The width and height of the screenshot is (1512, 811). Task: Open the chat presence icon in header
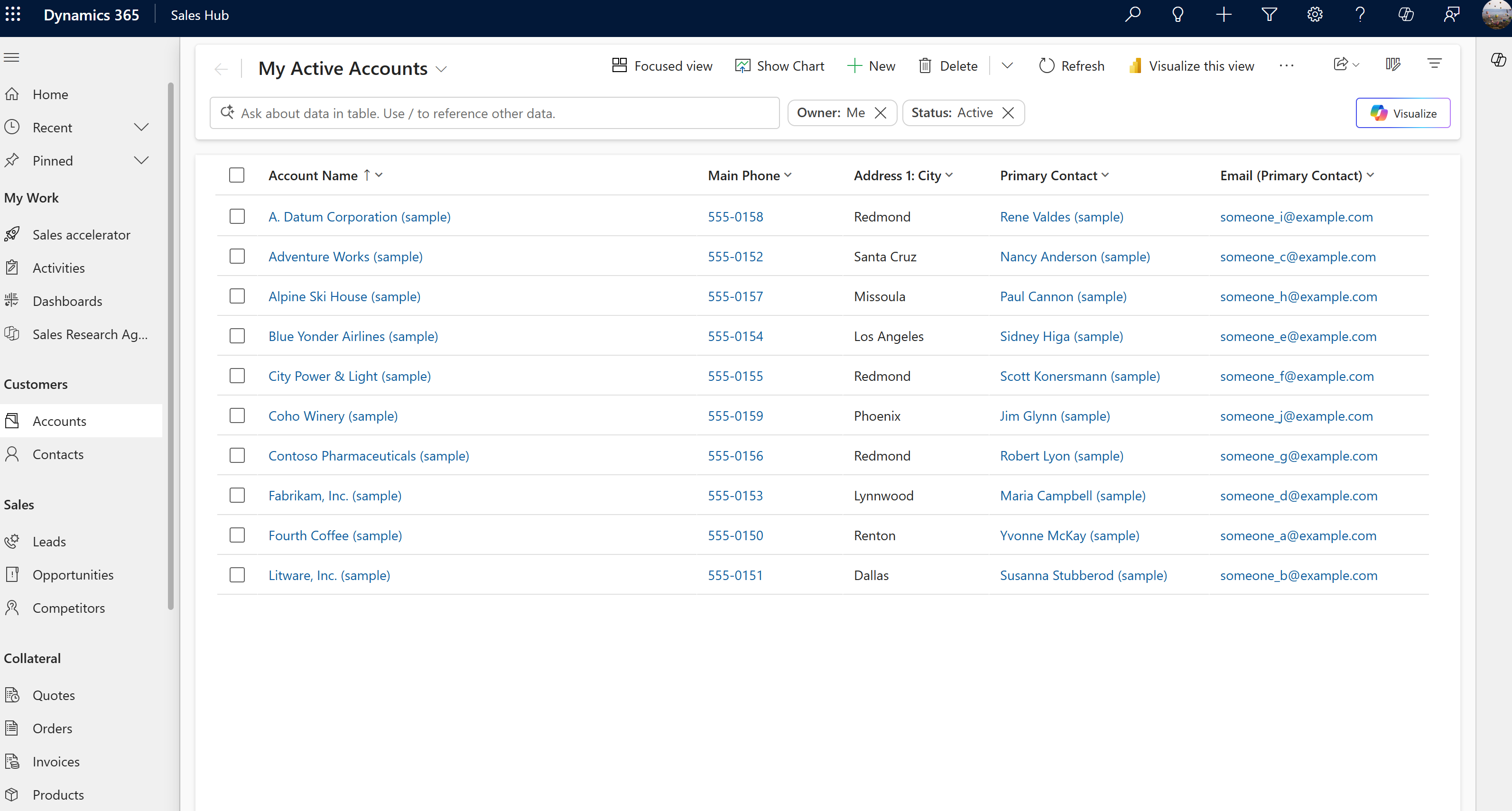tap(1452, 15)
